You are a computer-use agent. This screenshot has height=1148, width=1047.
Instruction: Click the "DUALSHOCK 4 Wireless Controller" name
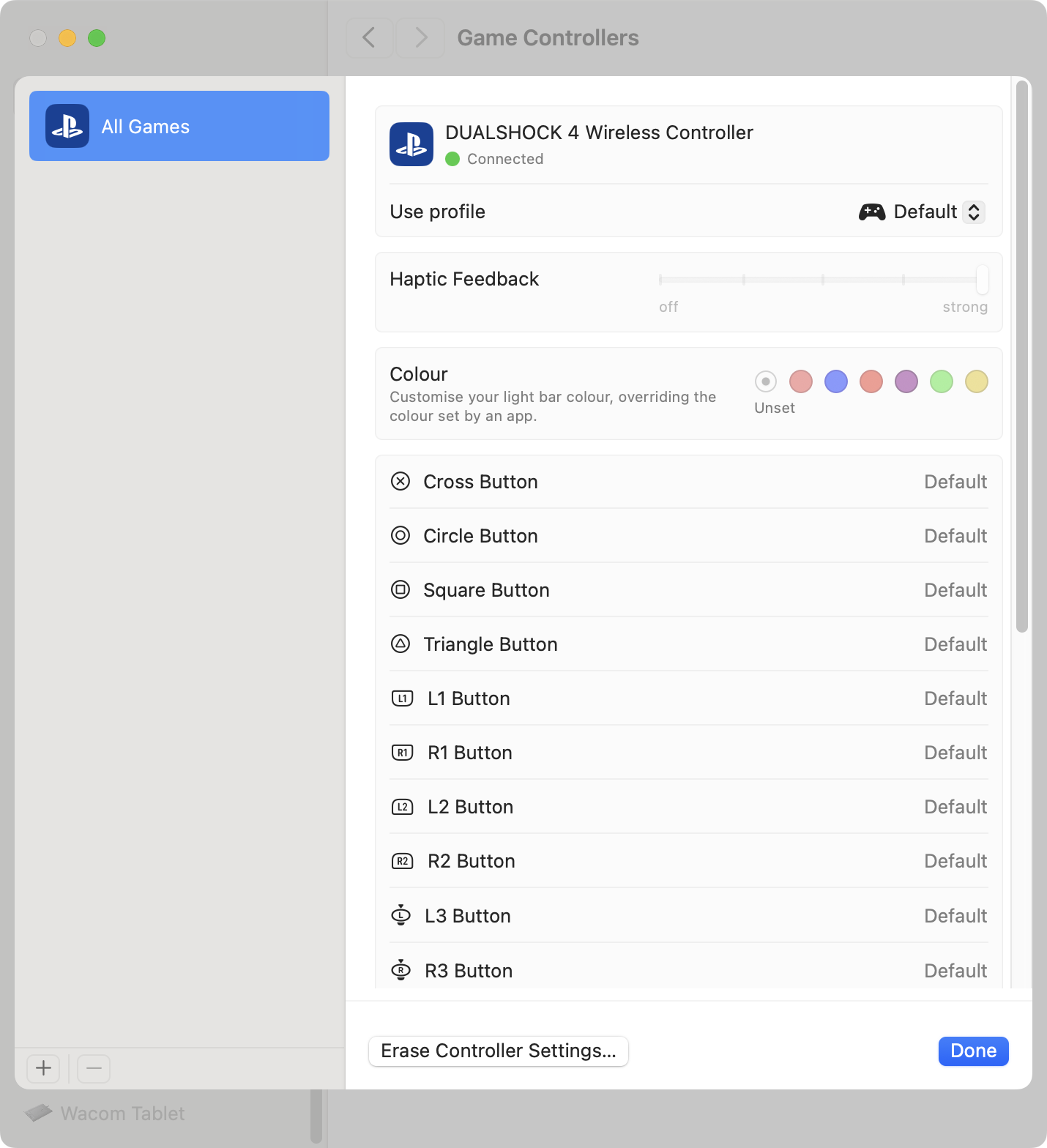click(599, 133)
